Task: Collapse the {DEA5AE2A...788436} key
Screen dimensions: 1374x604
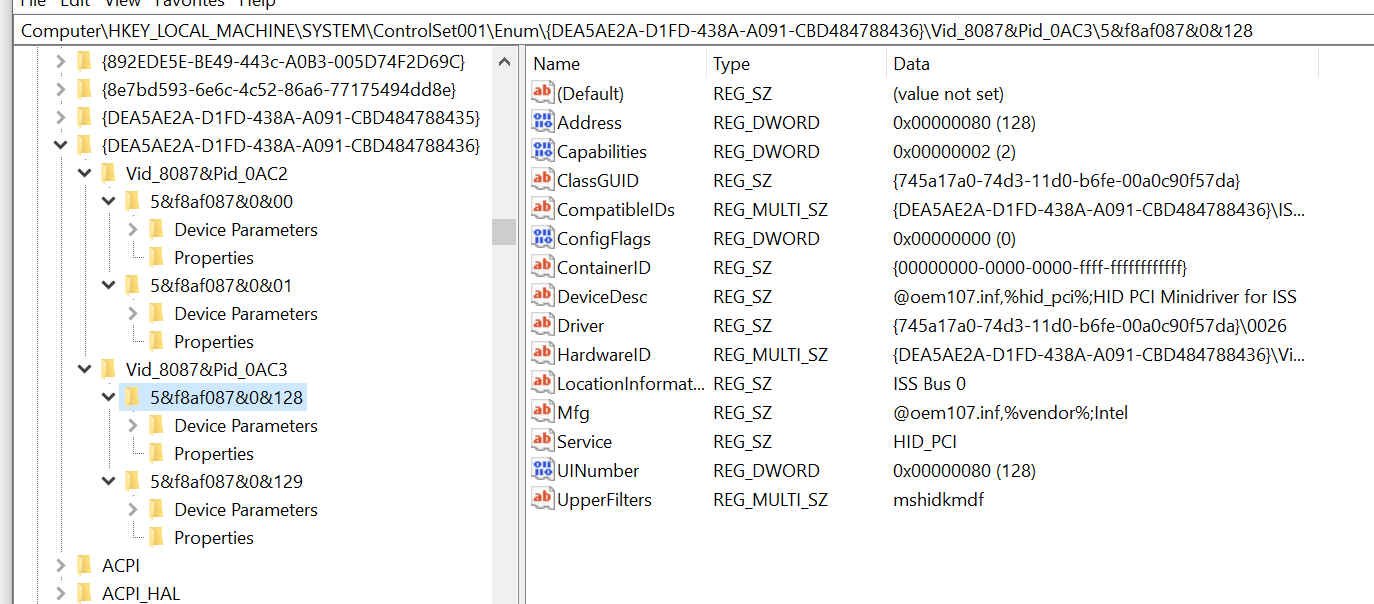Action: (x=60, y=146)
